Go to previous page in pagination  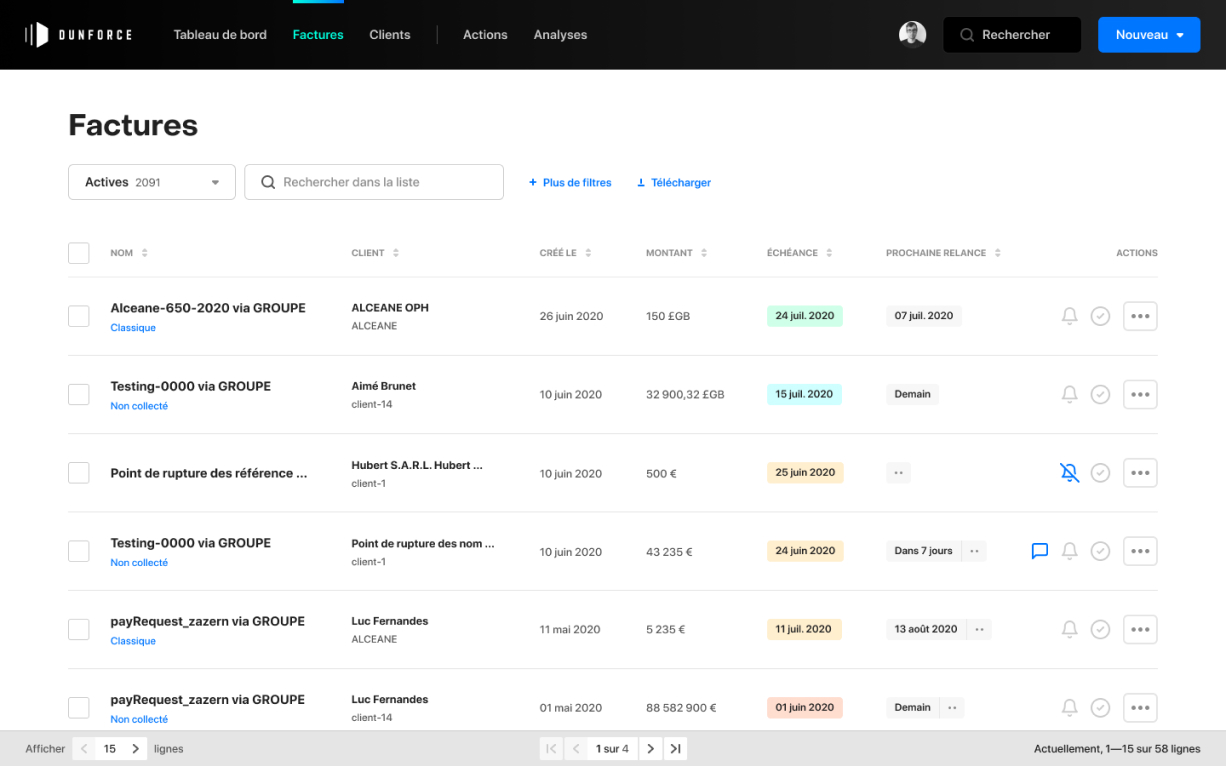575,748
